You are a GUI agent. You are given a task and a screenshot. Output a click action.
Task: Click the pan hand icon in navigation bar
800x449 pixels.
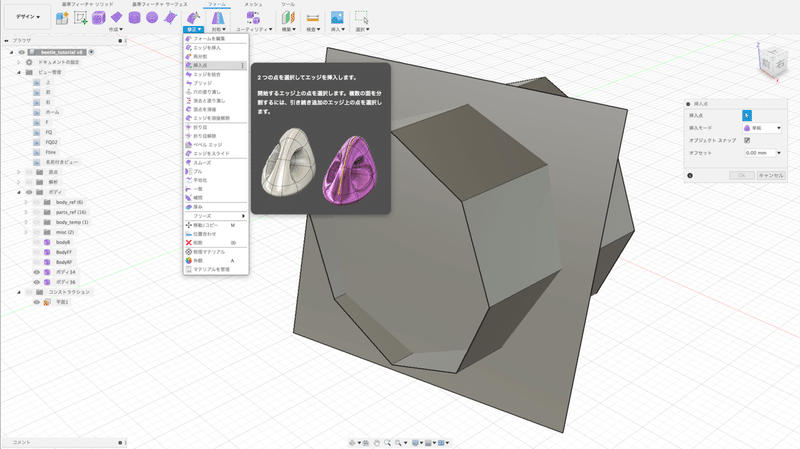(377, 443)
